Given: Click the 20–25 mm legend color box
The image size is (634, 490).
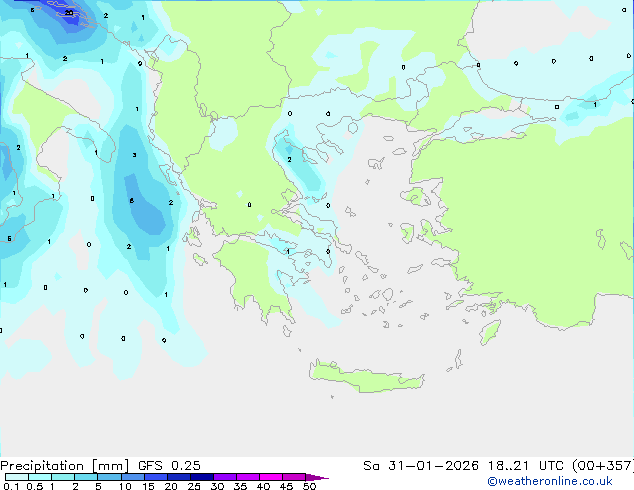Looking at the screenshot, I should point(179,477).
